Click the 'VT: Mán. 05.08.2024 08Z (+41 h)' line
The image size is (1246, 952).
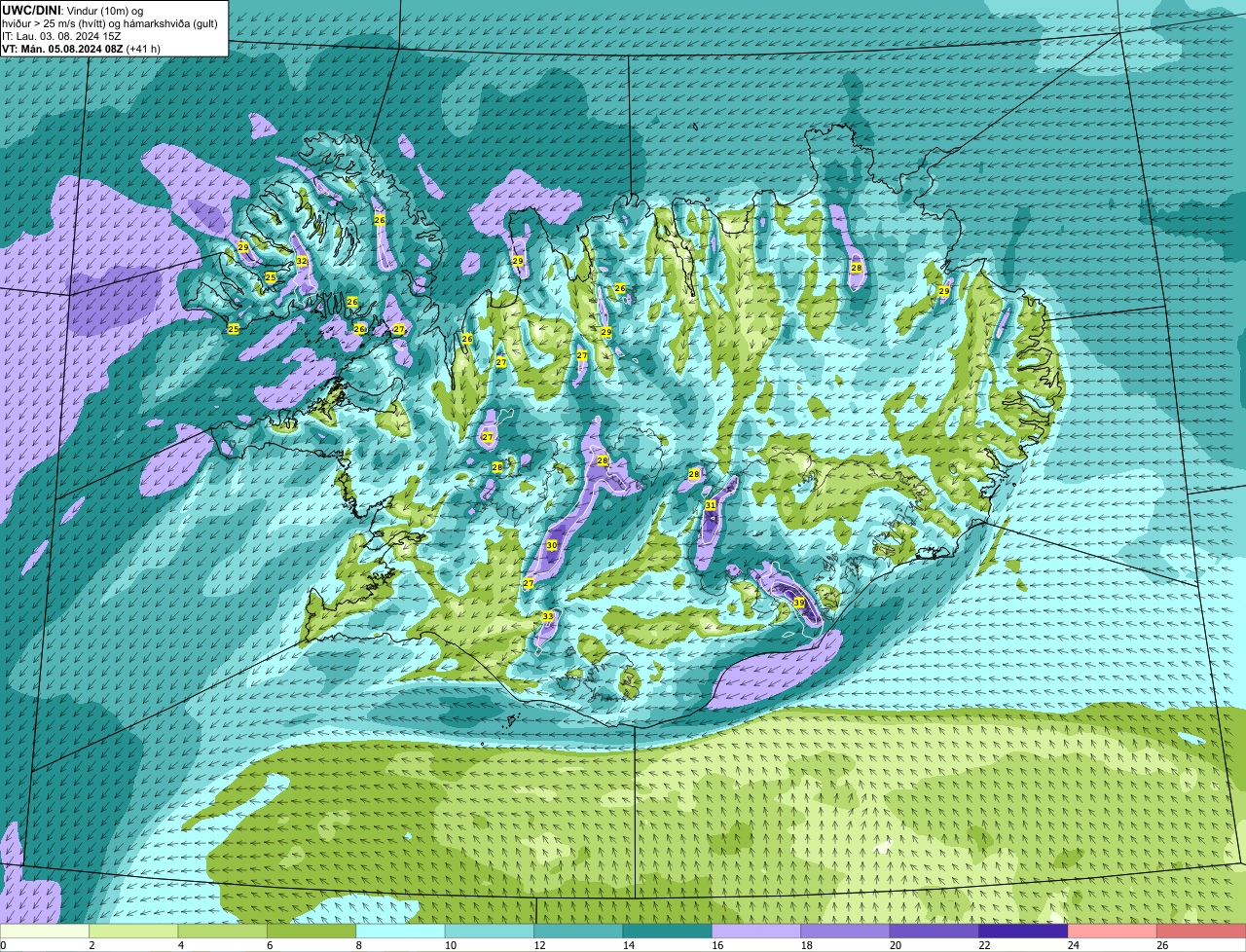(82, 48)
